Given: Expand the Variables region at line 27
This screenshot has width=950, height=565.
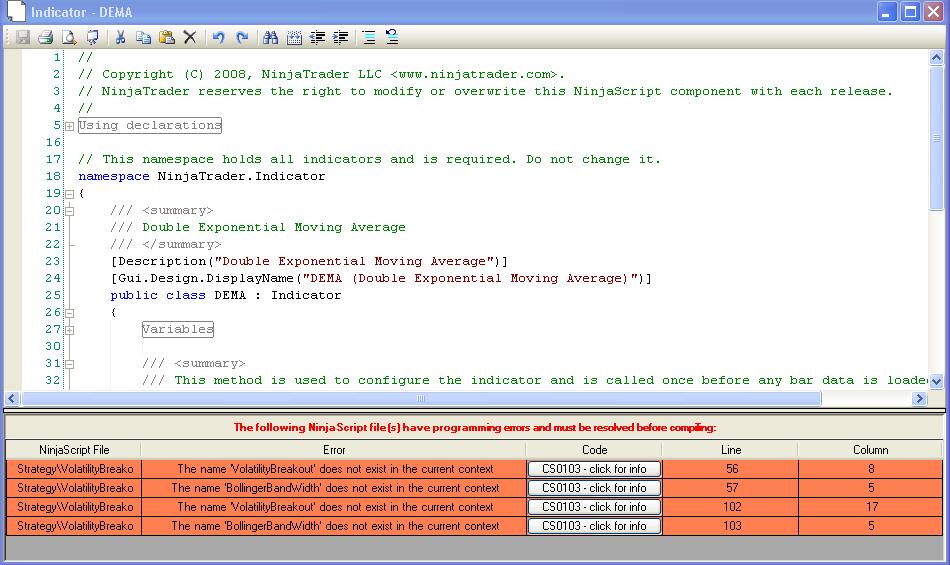Looking at the screenshot, I should coord(70,330).
